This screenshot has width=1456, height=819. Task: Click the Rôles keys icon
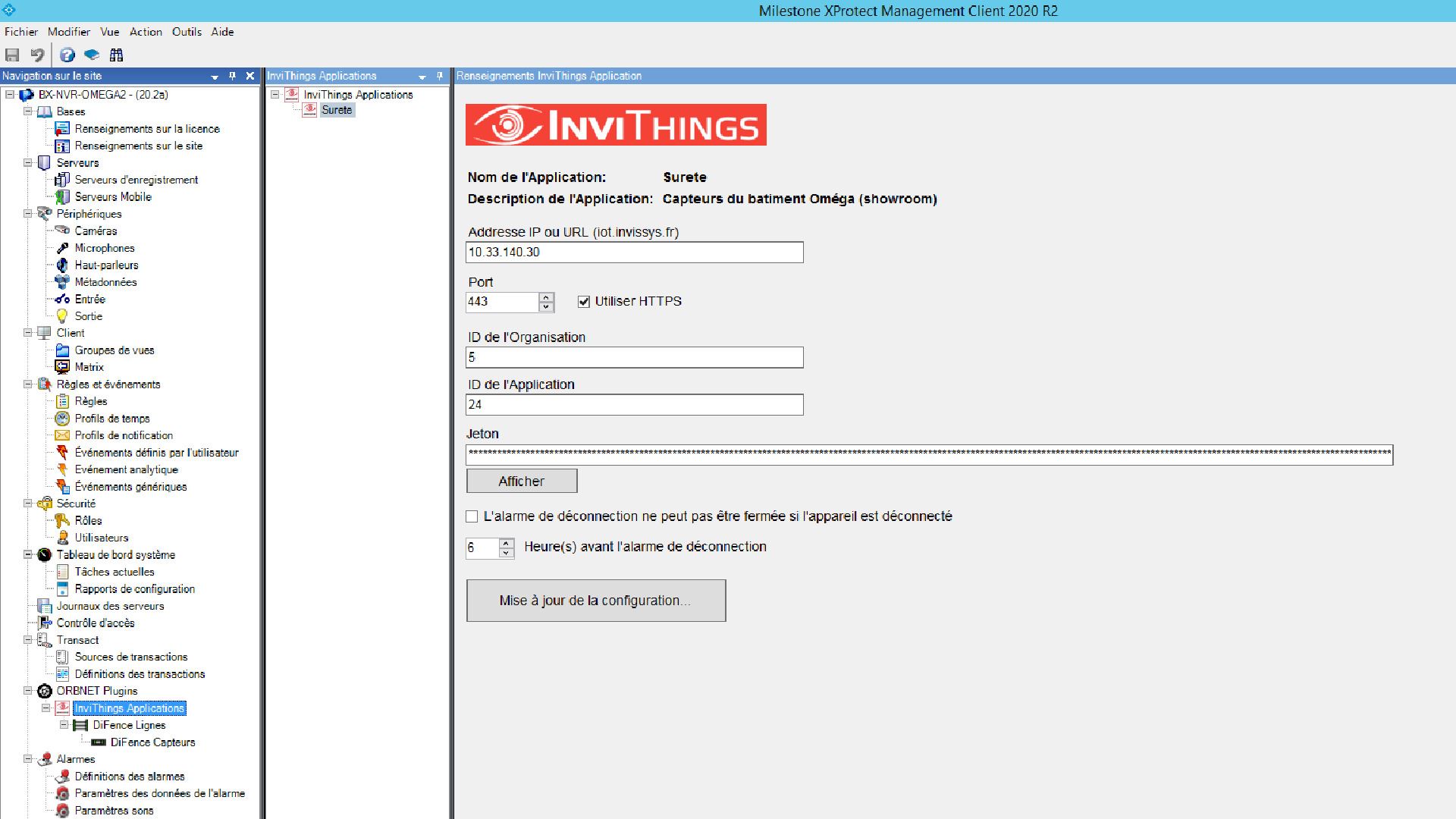(x=62, y=520)
